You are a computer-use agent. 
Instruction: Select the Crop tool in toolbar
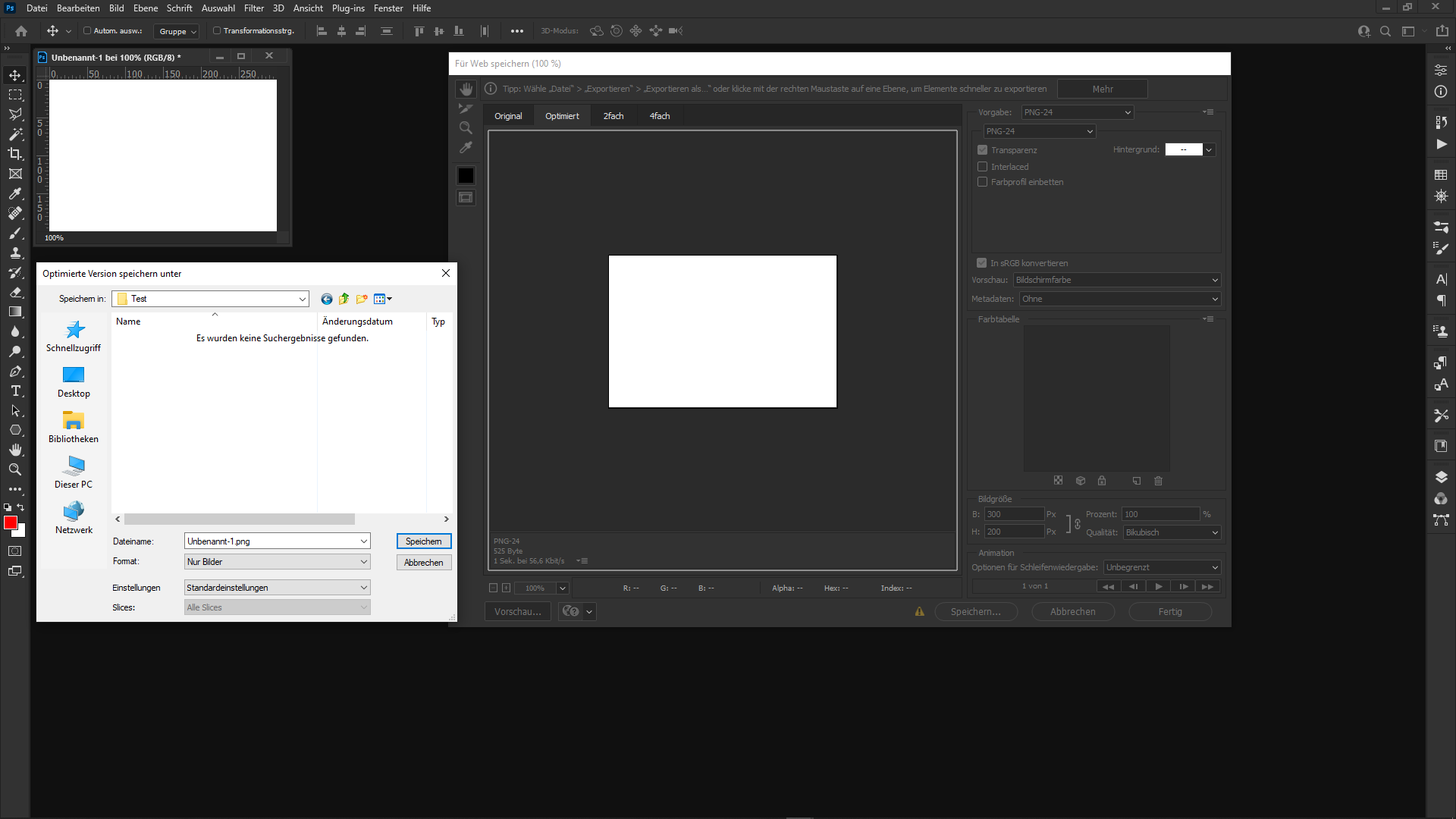click(x=15, y=154)
